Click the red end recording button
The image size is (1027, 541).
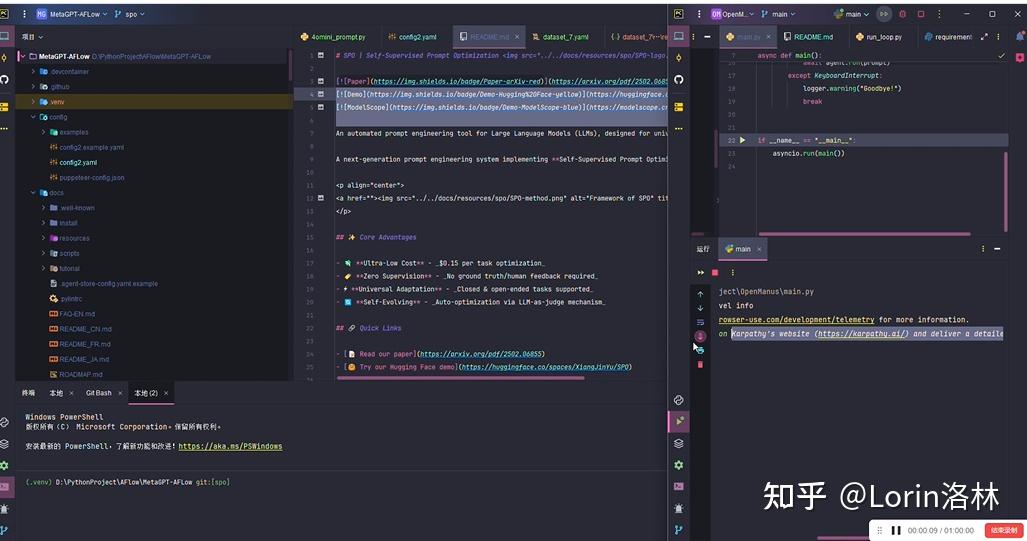1003,530
